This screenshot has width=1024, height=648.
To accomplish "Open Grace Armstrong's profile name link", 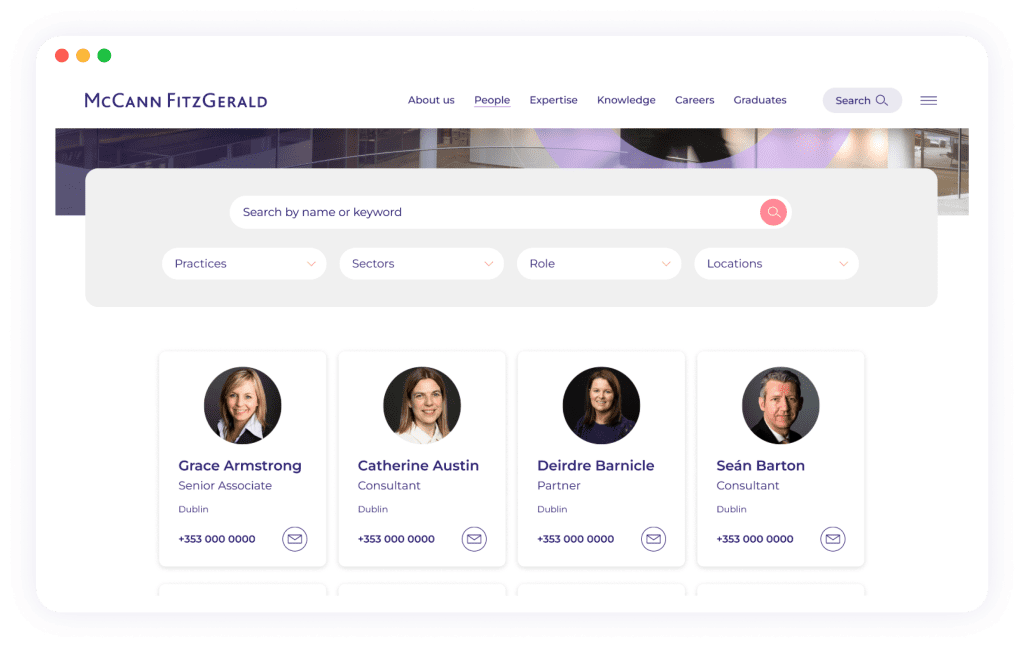I will tap(240, 466).
